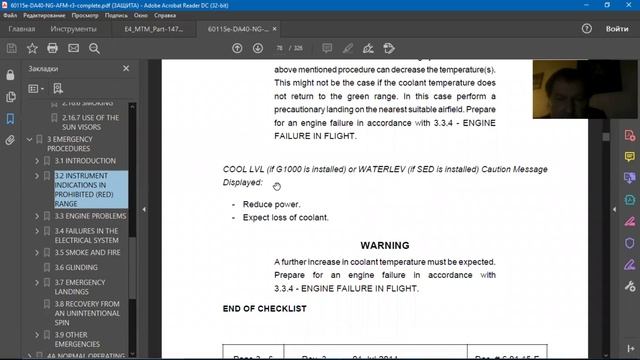Switch to the Инструменты tab
The height and width of the screenshot is (360, 640).
[x=73, y=29]
